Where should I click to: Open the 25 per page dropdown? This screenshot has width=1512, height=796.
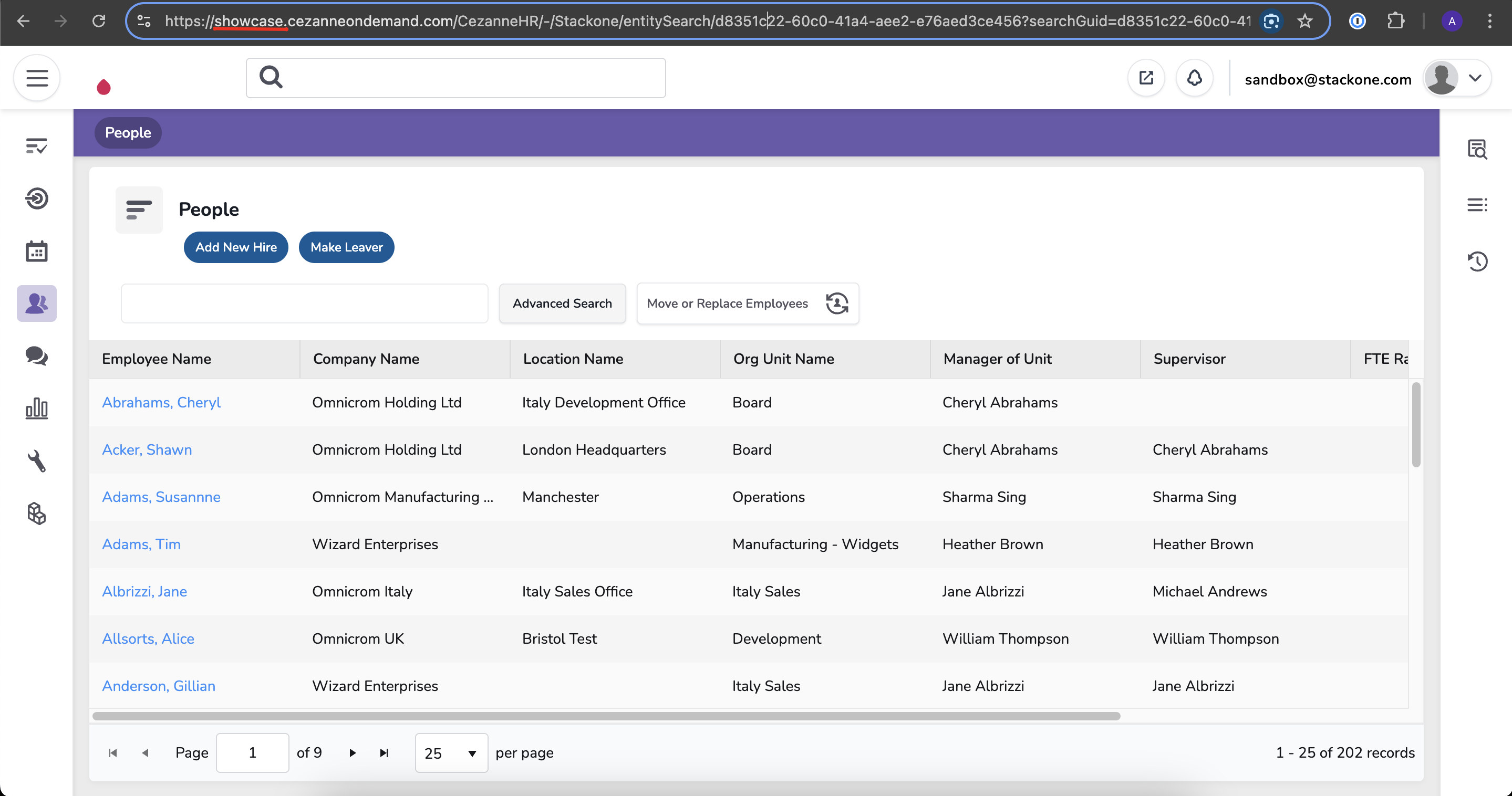click(x=451, y=752)
